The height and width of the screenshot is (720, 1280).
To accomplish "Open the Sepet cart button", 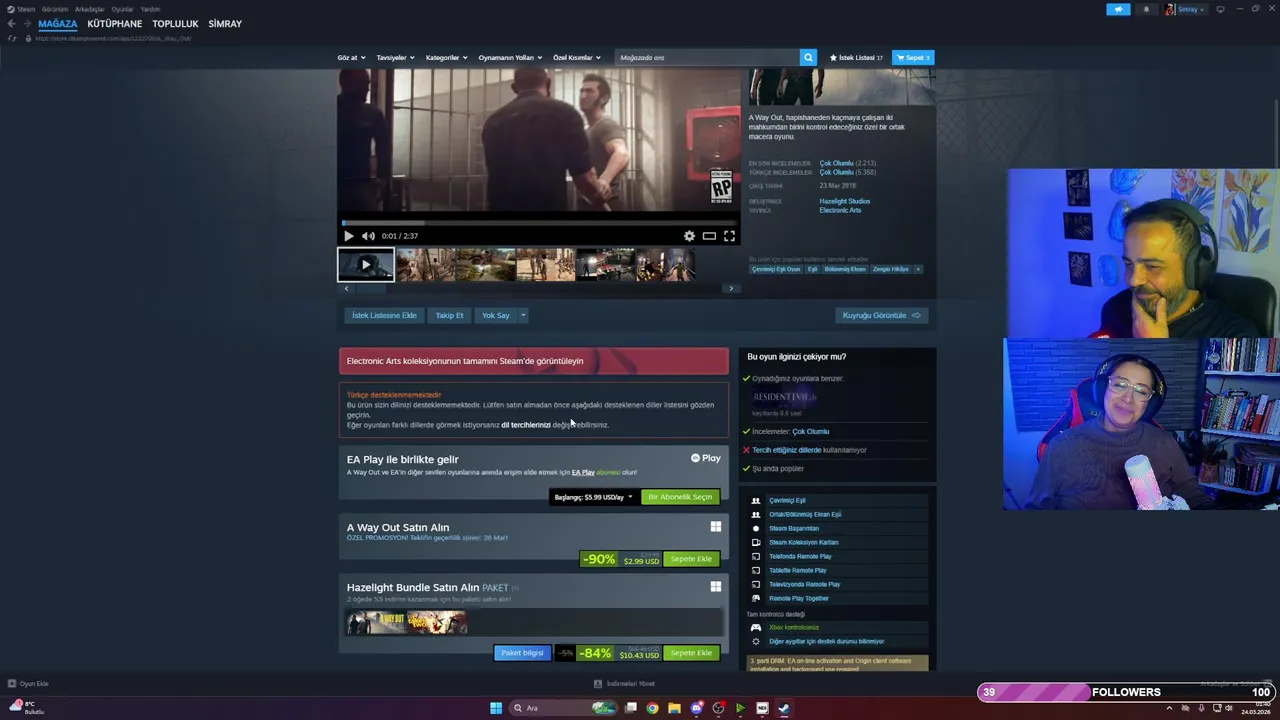I will [x=913, y=57].
